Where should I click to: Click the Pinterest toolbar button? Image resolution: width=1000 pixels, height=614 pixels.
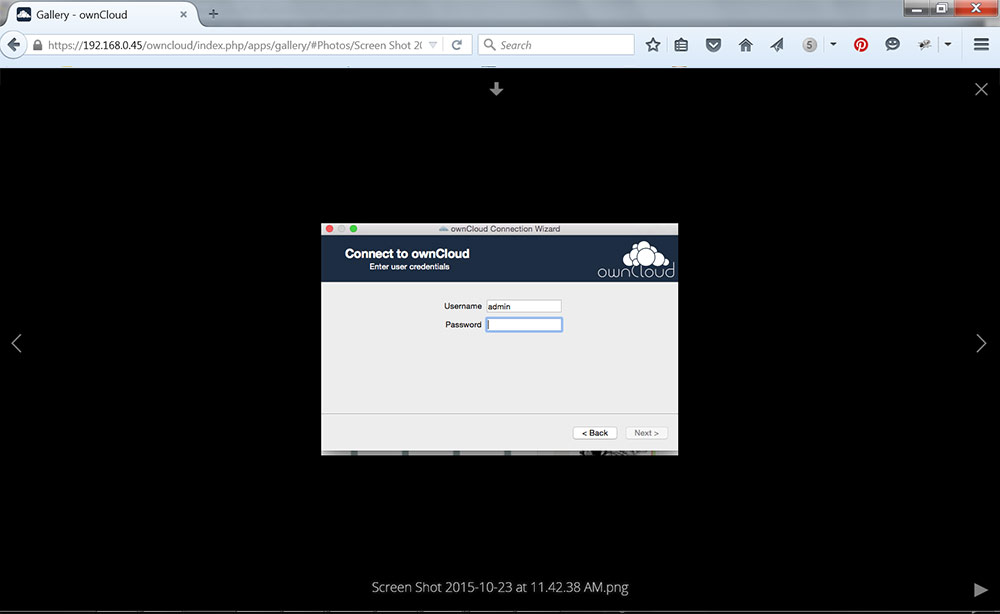point(861,45)
